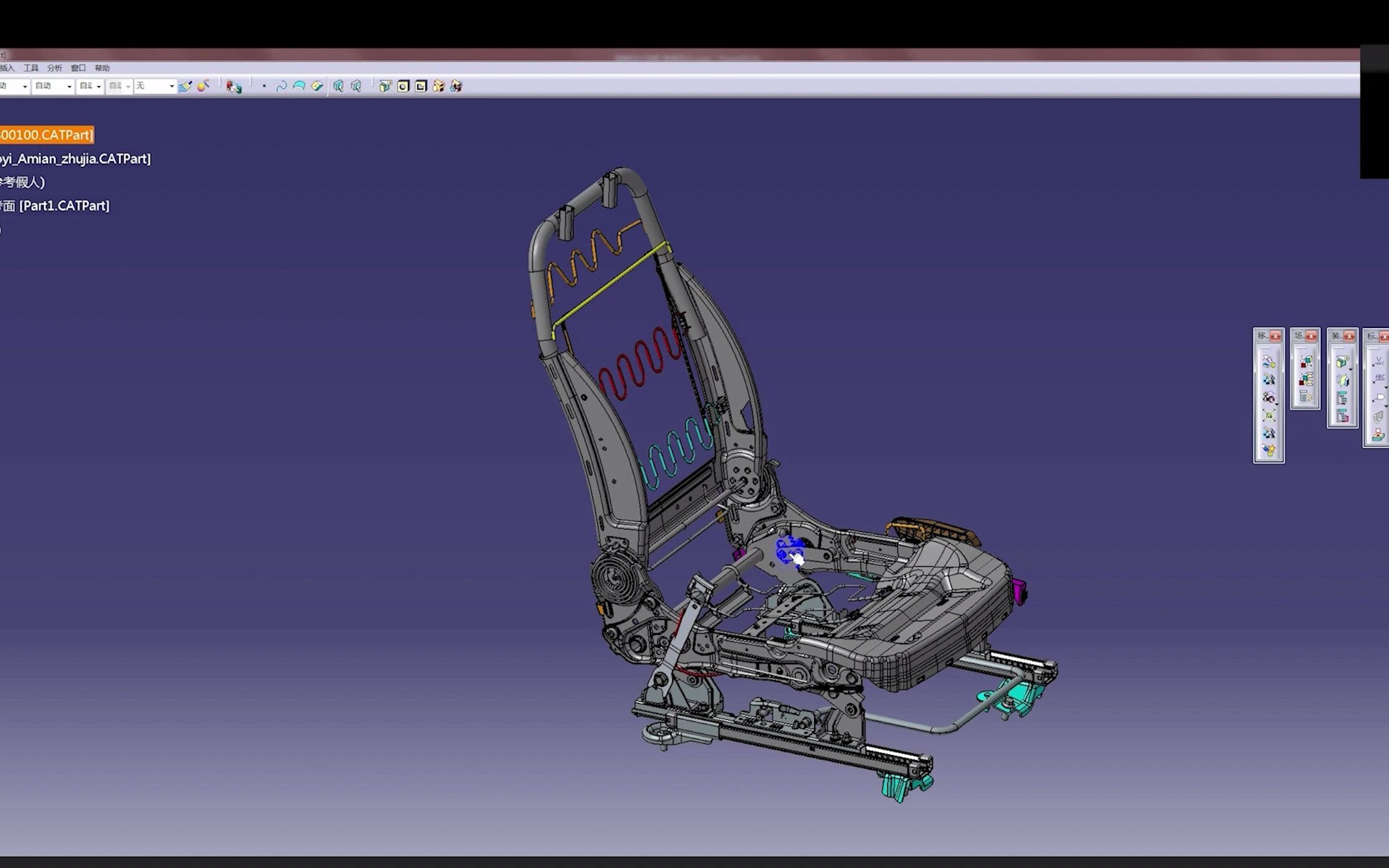Click the bottom pink tree icon in the 装 toolbar
This screenshot has height=868, width=1389.
pyautogui.click(x=1342, y=416)
